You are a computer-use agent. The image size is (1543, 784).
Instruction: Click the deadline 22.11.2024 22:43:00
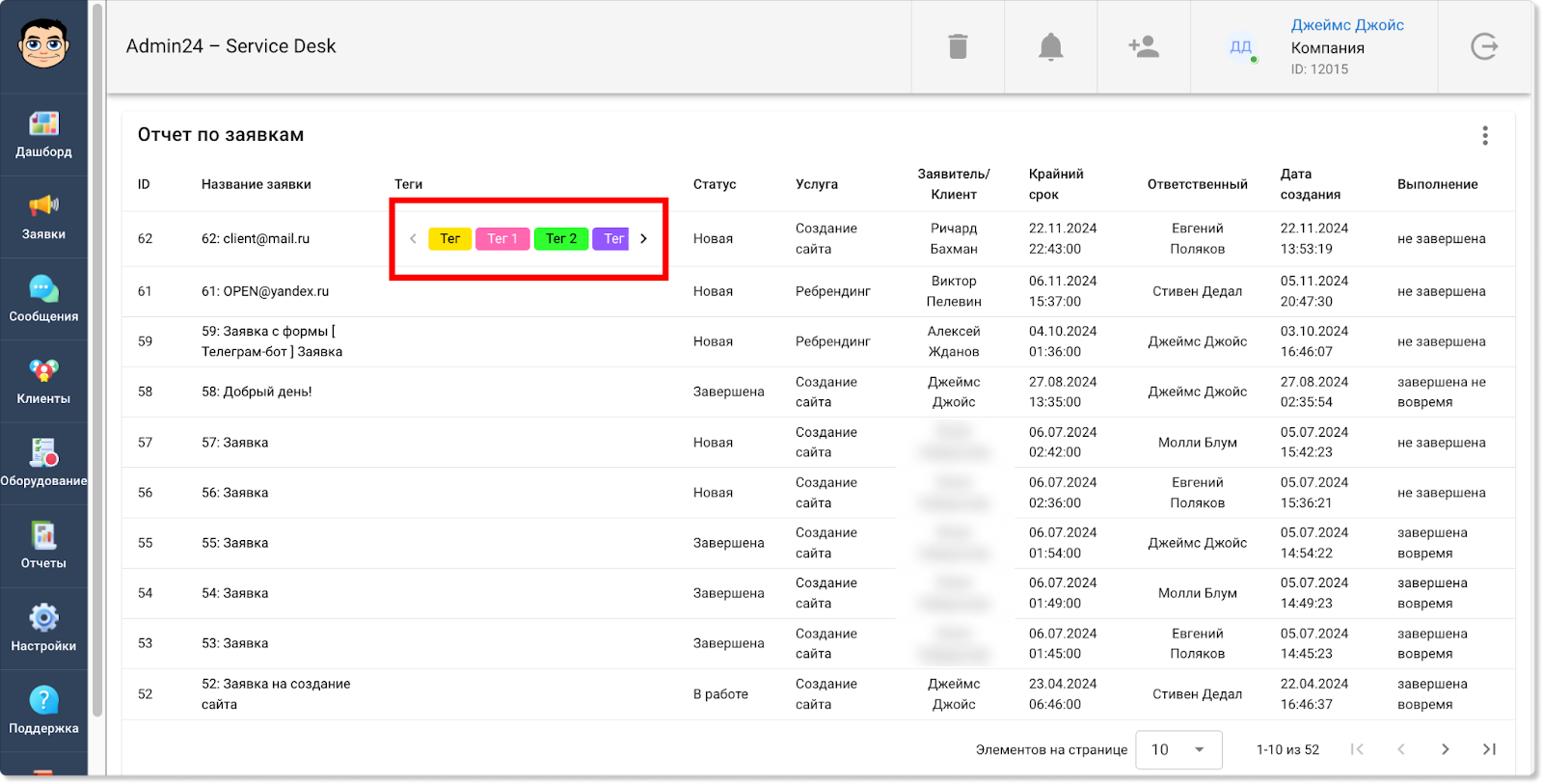click(1063, 238)
